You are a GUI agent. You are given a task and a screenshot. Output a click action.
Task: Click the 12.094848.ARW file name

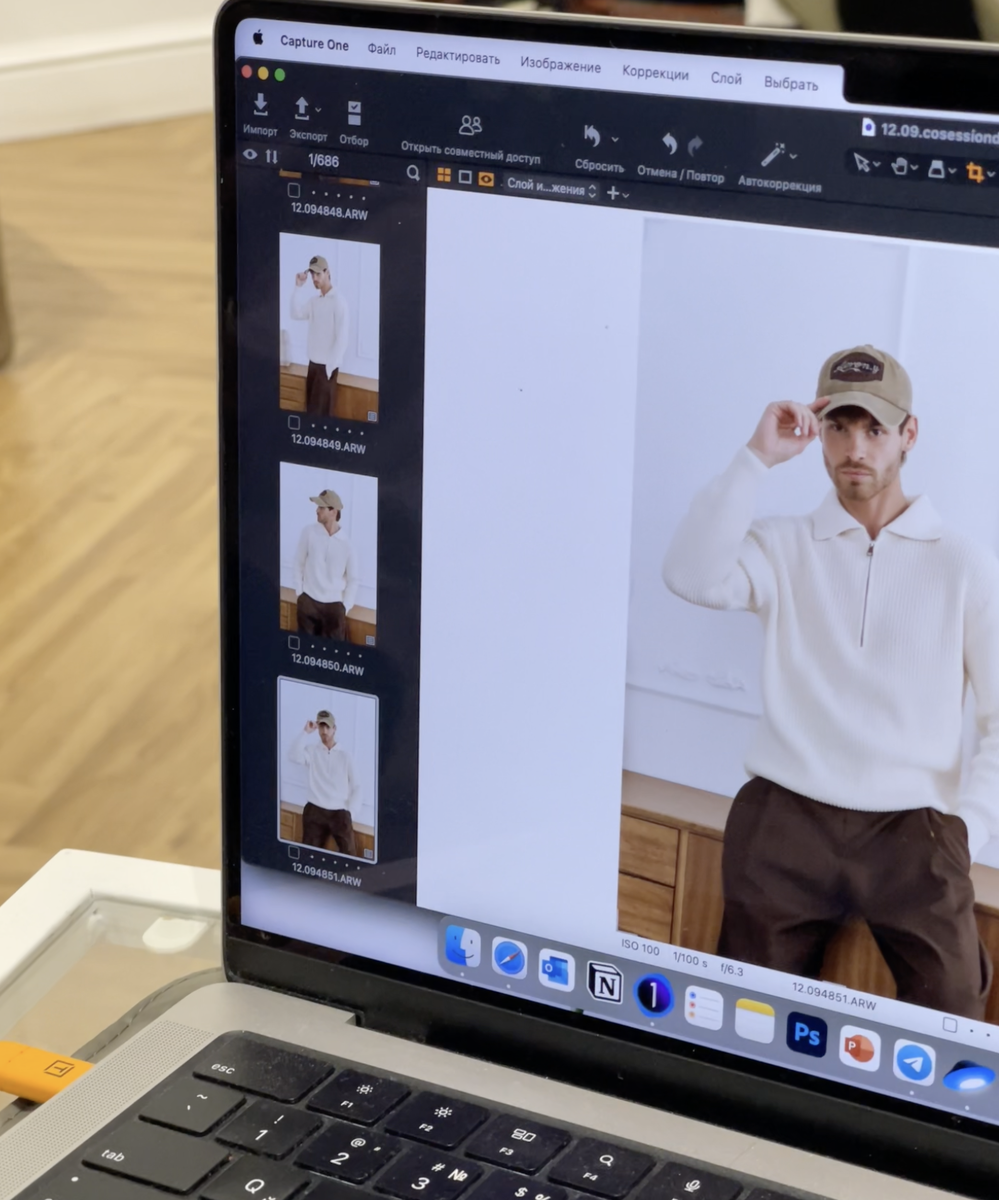point(329,210)
